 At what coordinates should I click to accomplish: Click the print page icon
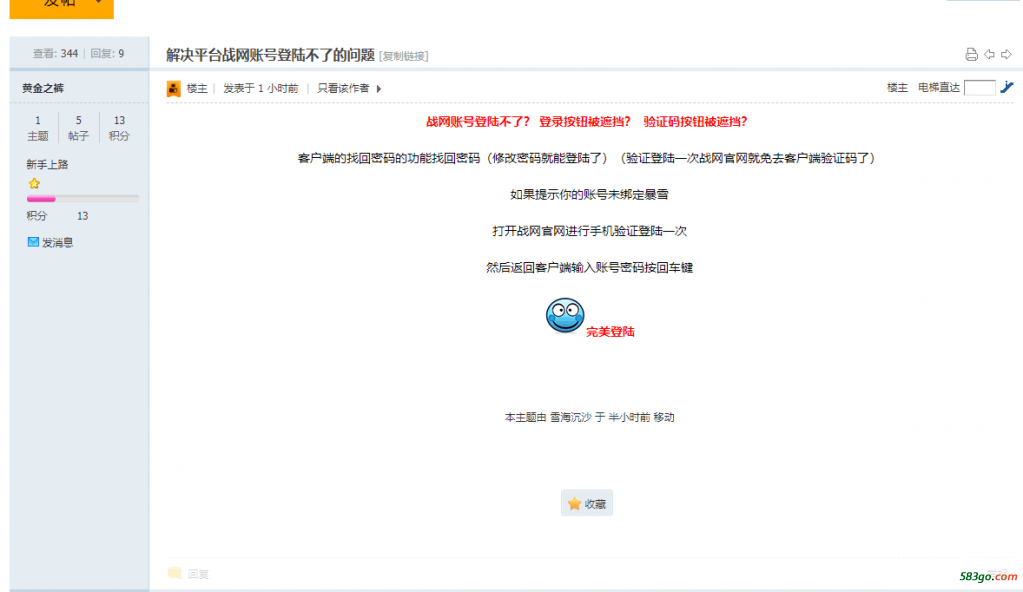pyautogui.click(x=970, y=55)
